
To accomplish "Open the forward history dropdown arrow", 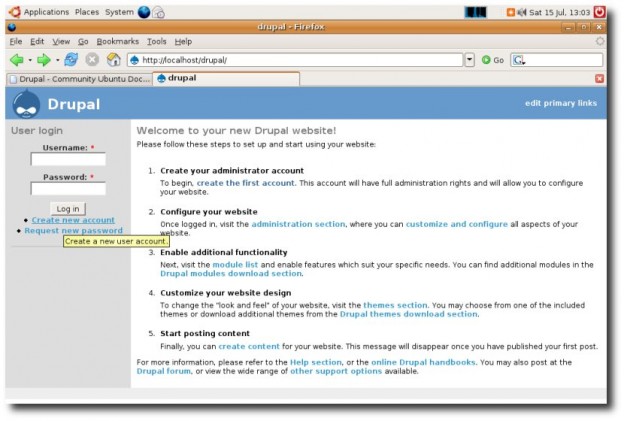I will (x=57, y=60).
